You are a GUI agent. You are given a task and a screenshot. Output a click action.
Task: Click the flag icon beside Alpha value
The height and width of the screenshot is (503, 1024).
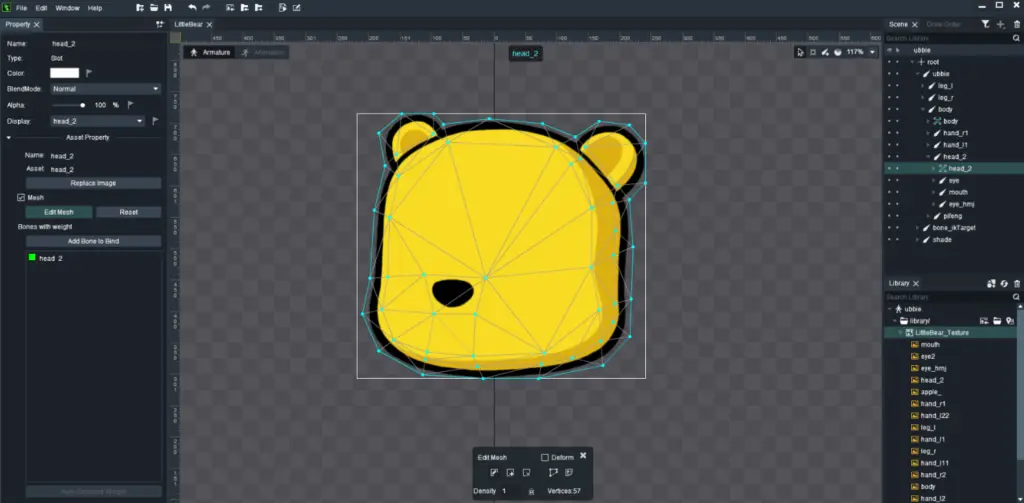tap(130, 105)
